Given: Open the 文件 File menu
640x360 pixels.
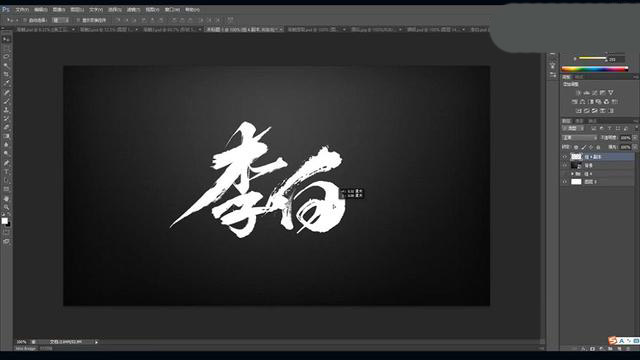Looking at the screenshot, I should point(22,9).
